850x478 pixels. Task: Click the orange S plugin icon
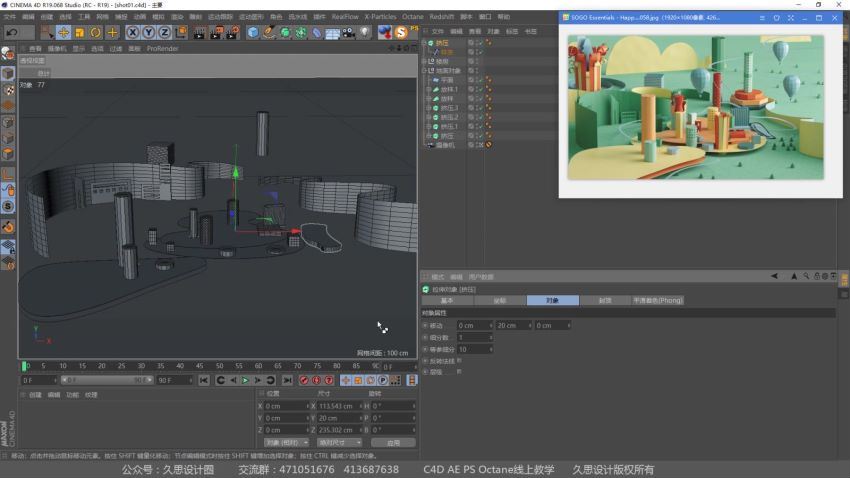pyautogui.click(x=401, y=33)
